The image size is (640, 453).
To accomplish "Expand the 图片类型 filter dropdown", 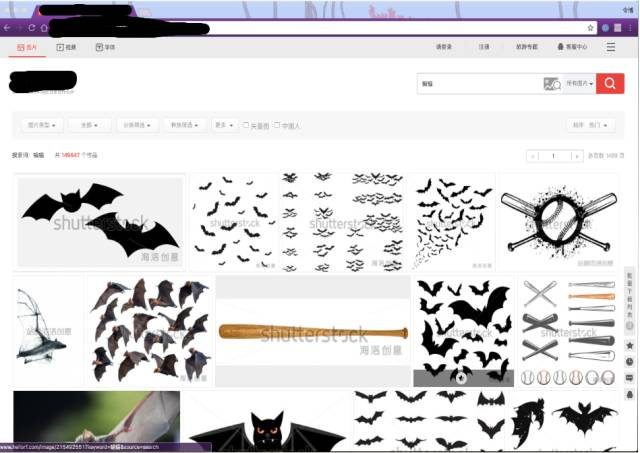I will 43,125.
